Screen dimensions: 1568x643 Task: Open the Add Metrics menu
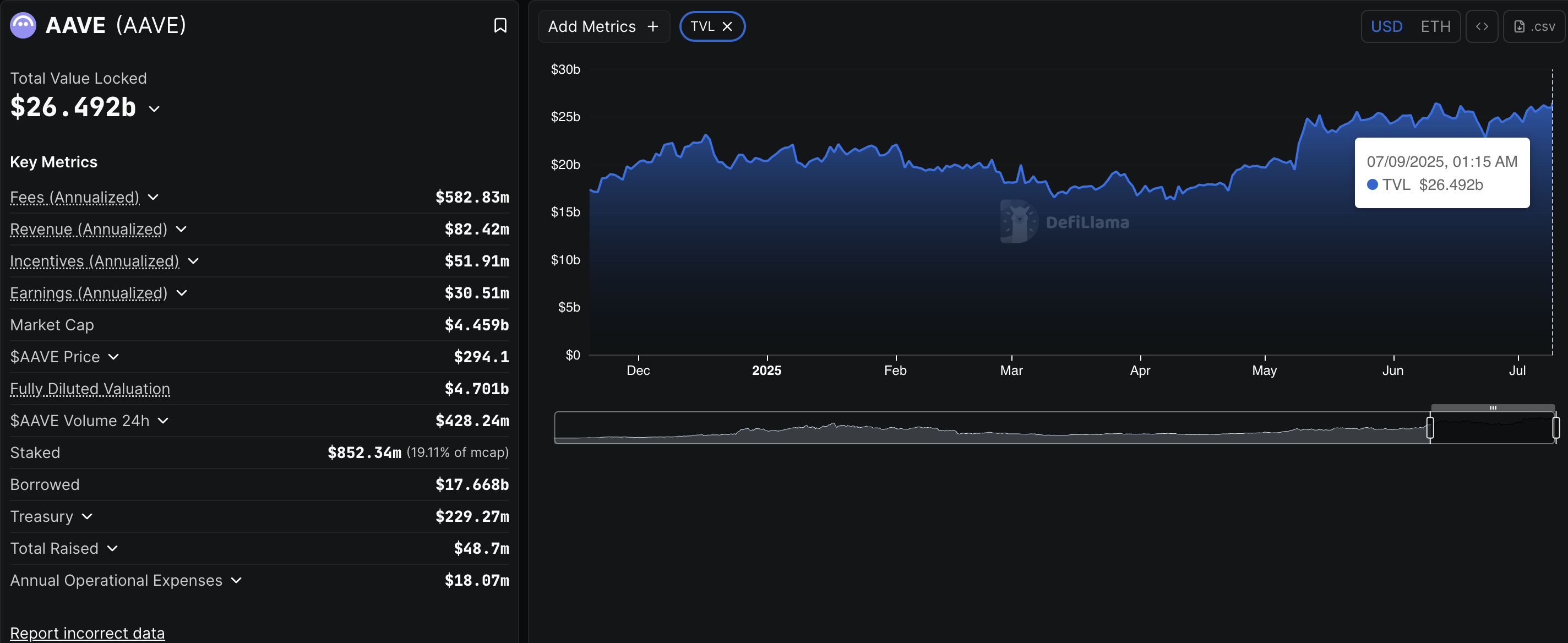(591, 27)
